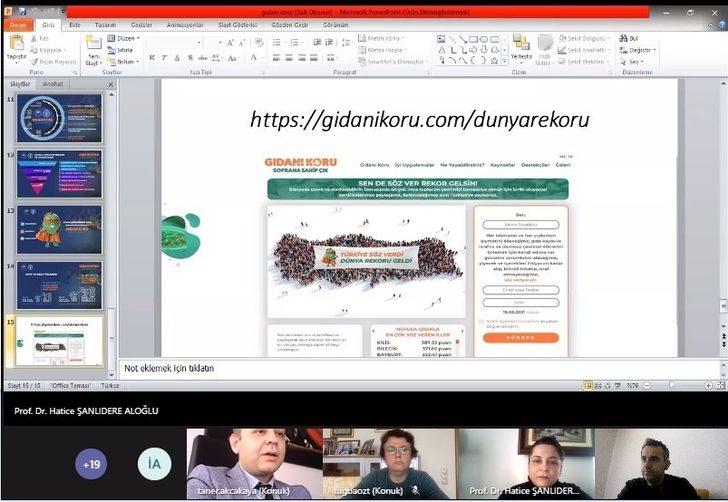Adjust the zoom slider in status bar
Screen dimensions: 728x502
click(671, 385)
